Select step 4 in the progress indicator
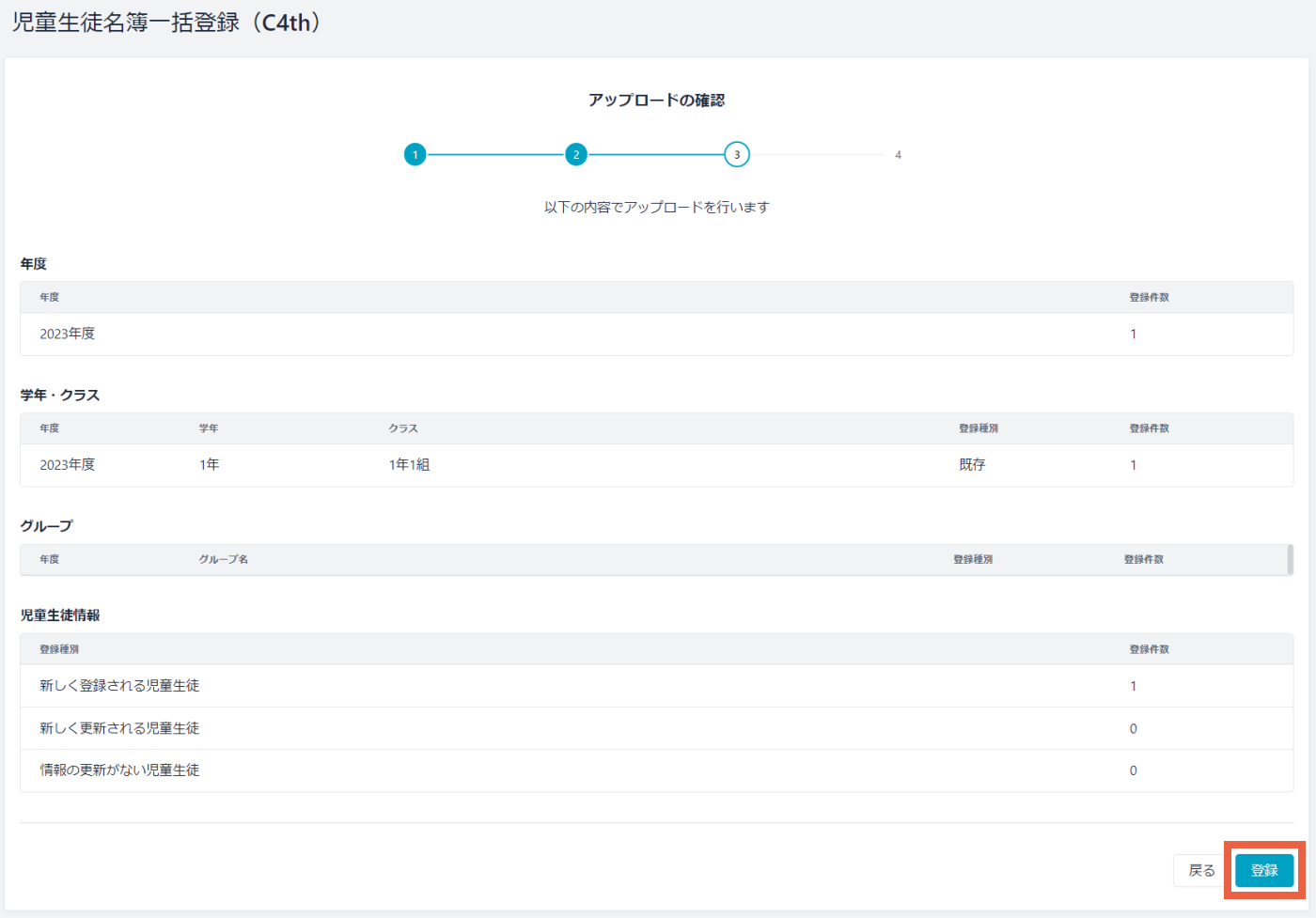The image size is (1316, 918). (x=898, y=155)
